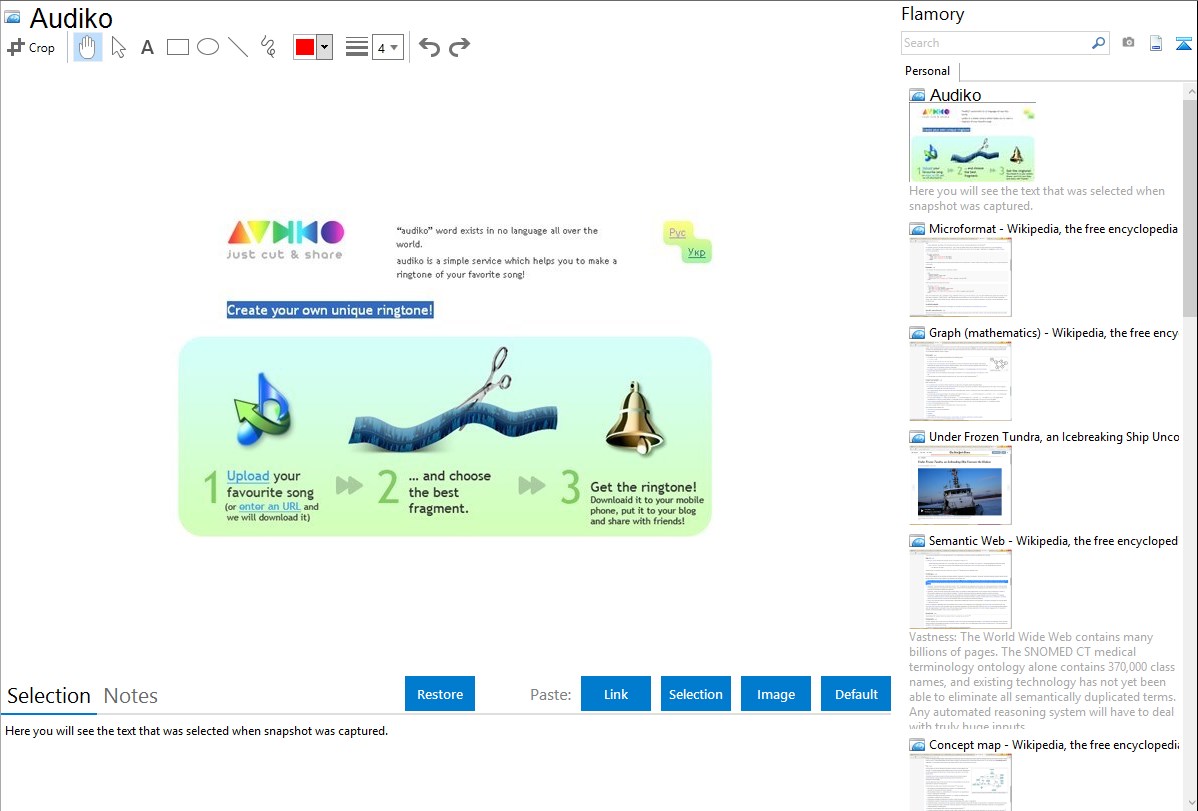The image size is (1198, 811).
Task: Click the Graph (mathematics) item icon
Action: pos(918,333)
